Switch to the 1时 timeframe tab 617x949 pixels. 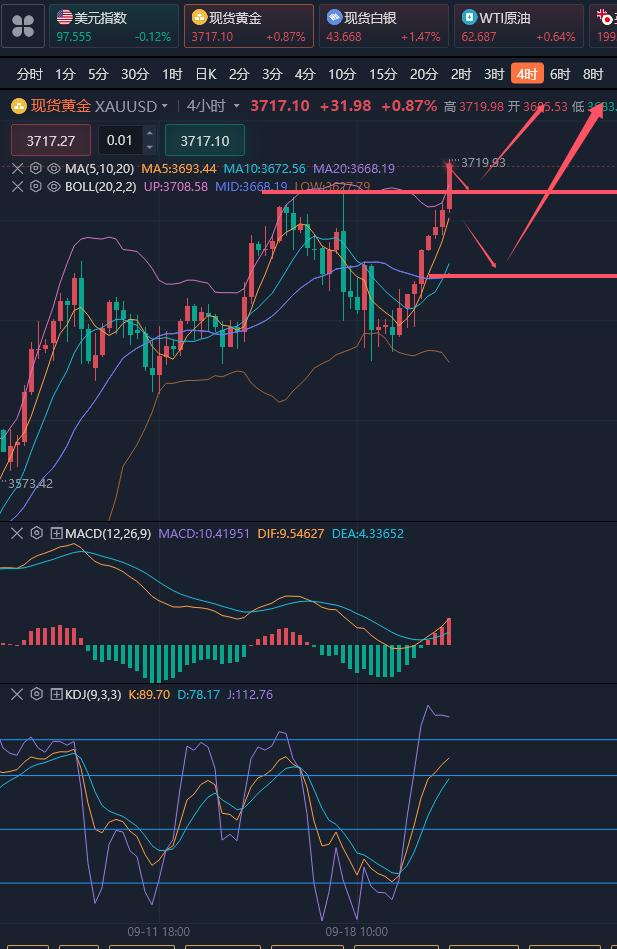click(172, 74)
